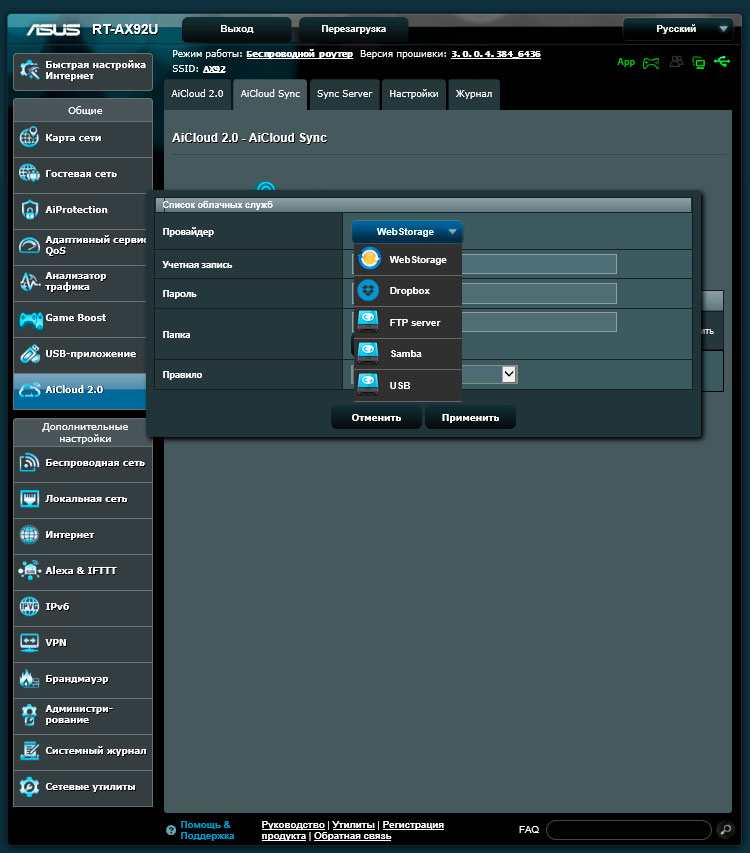The height and width of the screenshot is (853, 750).
Task: Click the Traffic Analyzer icon
Action: coord(29,281)
